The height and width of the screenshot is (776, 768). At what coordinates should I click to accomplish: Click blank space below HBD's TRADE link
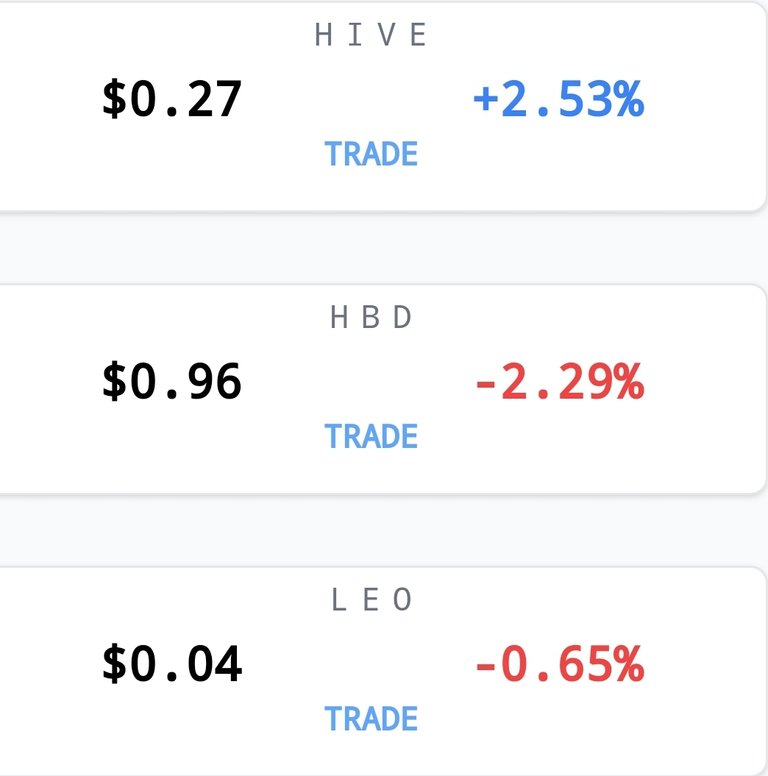(x=371, y=473)
